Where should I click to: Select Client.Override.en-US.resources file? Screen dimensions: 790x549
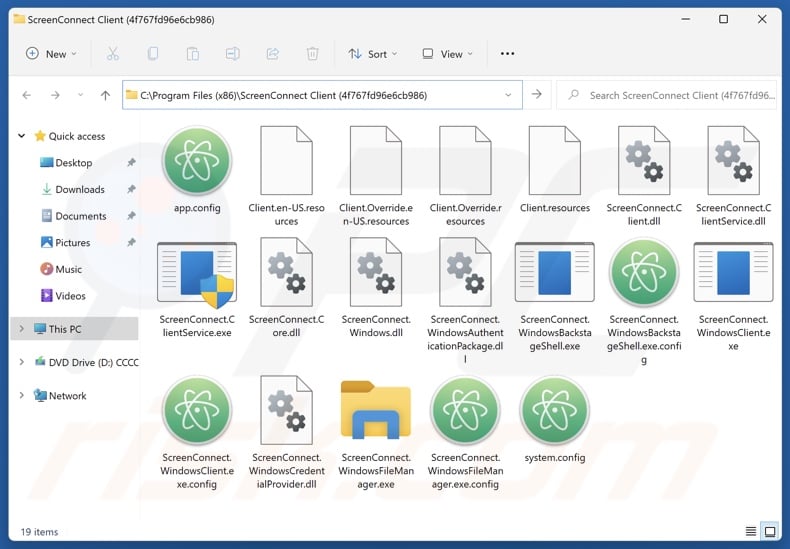[376, 177]
